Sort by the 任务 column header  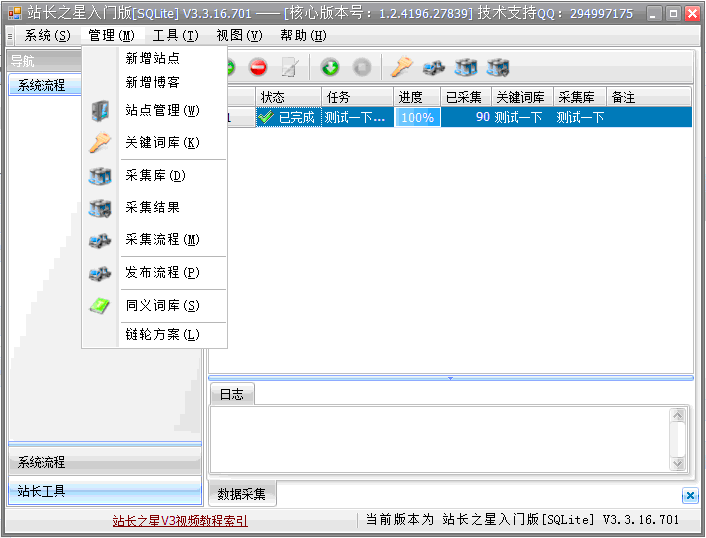357,97
